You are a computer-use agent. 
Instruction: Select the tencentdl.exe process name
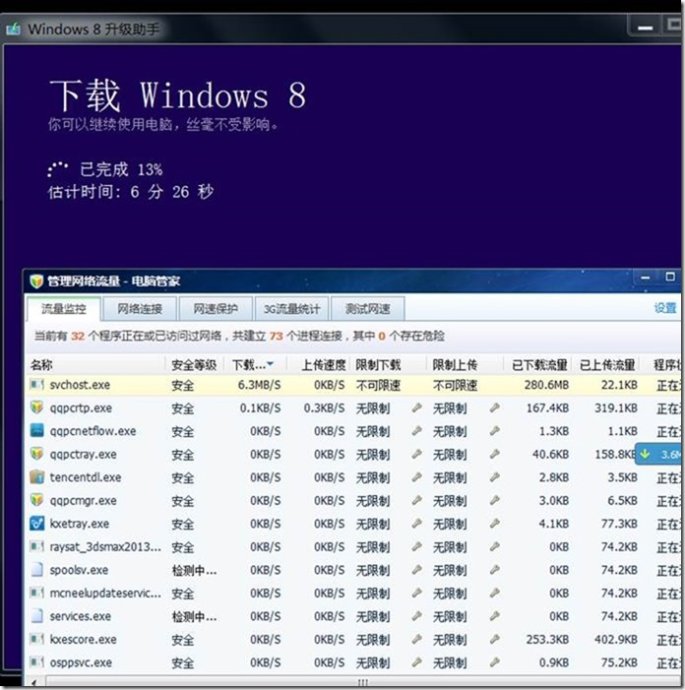85,477
